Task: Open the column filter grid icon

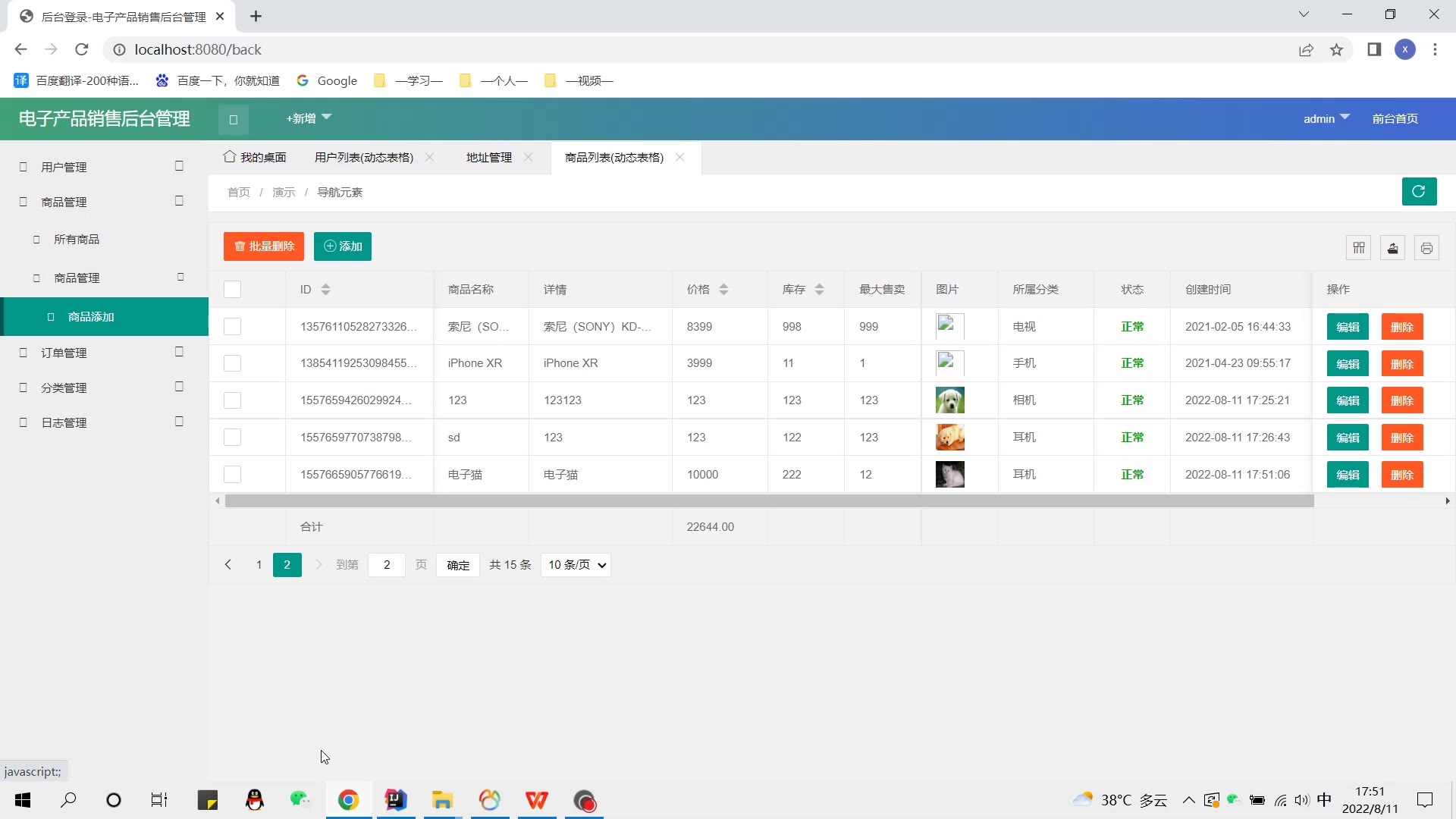Action: pyautogui.click(x=1359, y=248)
